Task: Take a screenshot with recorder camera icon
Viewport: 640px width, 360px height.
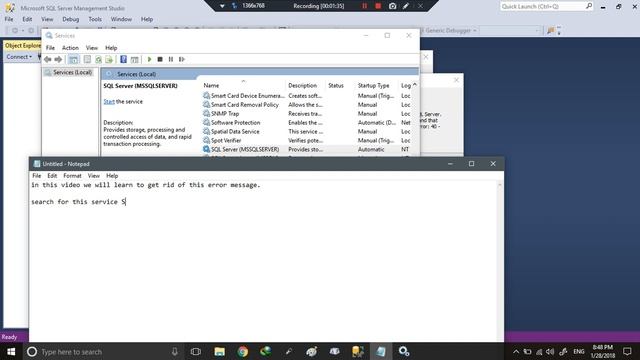Action: coord(392,6)
